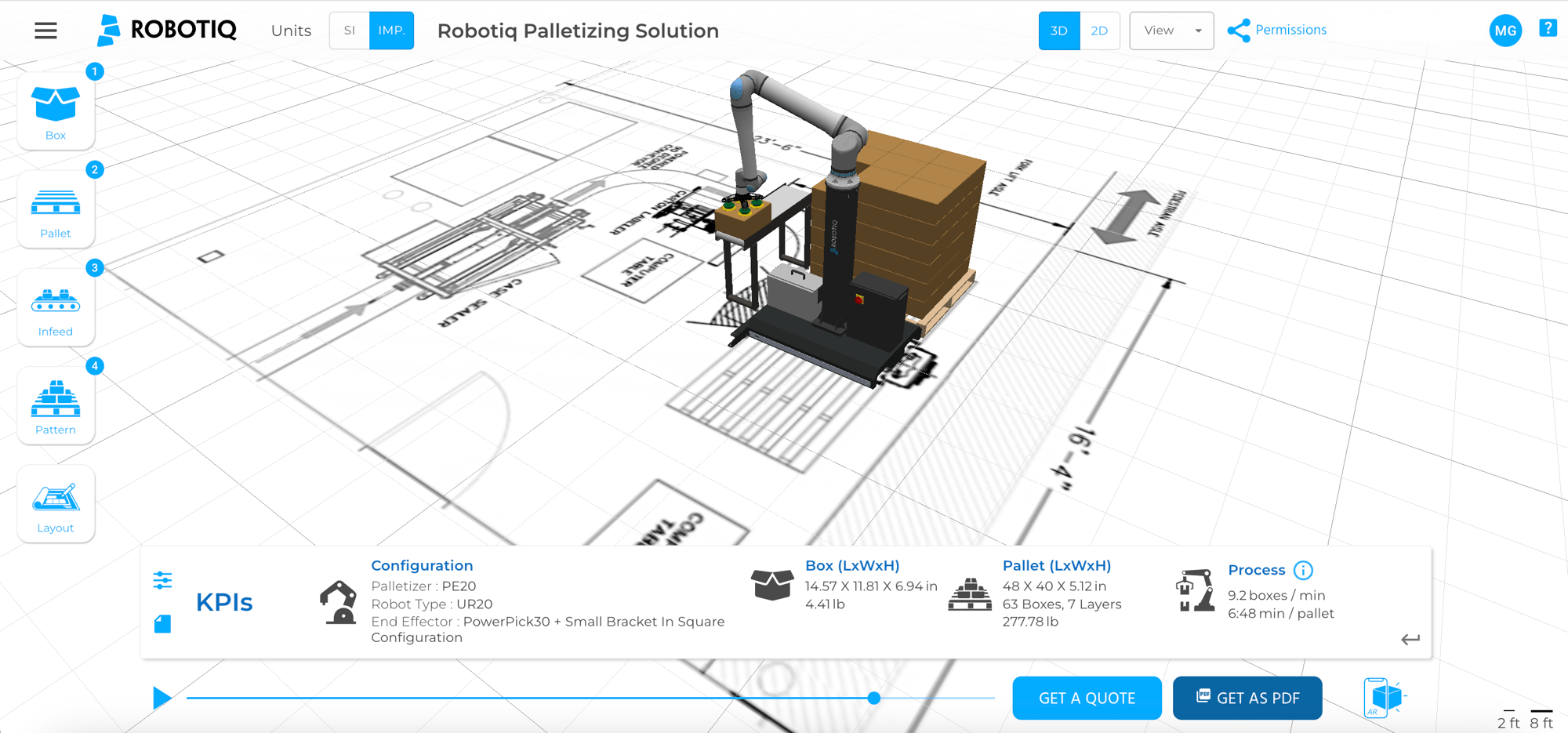Viewport: 1568px width, 733px height.
Task: Click the Palletizer : PE20 text
Action: coord(423,586)
